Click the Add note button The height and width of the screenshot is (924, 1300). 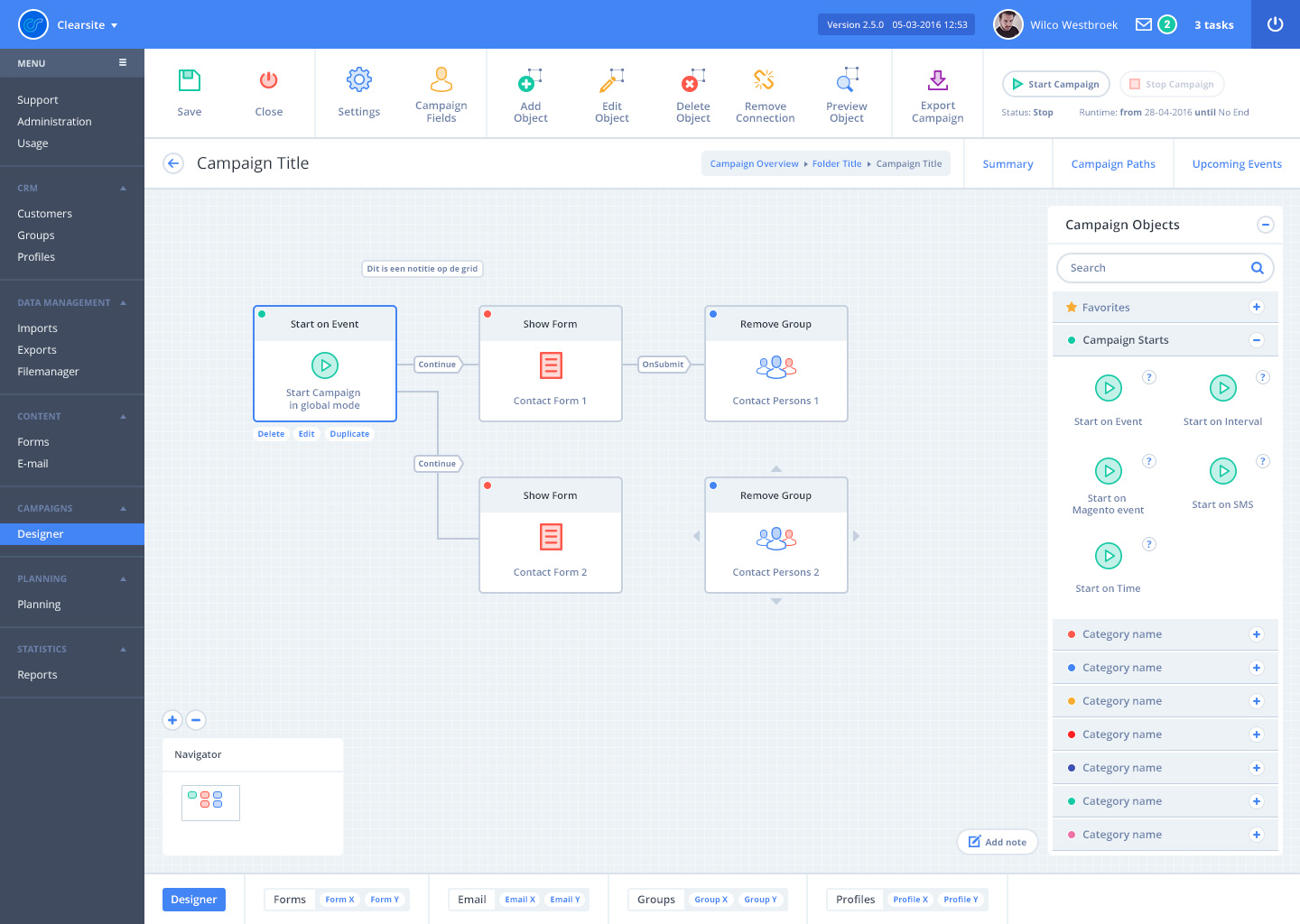[998, 842]
